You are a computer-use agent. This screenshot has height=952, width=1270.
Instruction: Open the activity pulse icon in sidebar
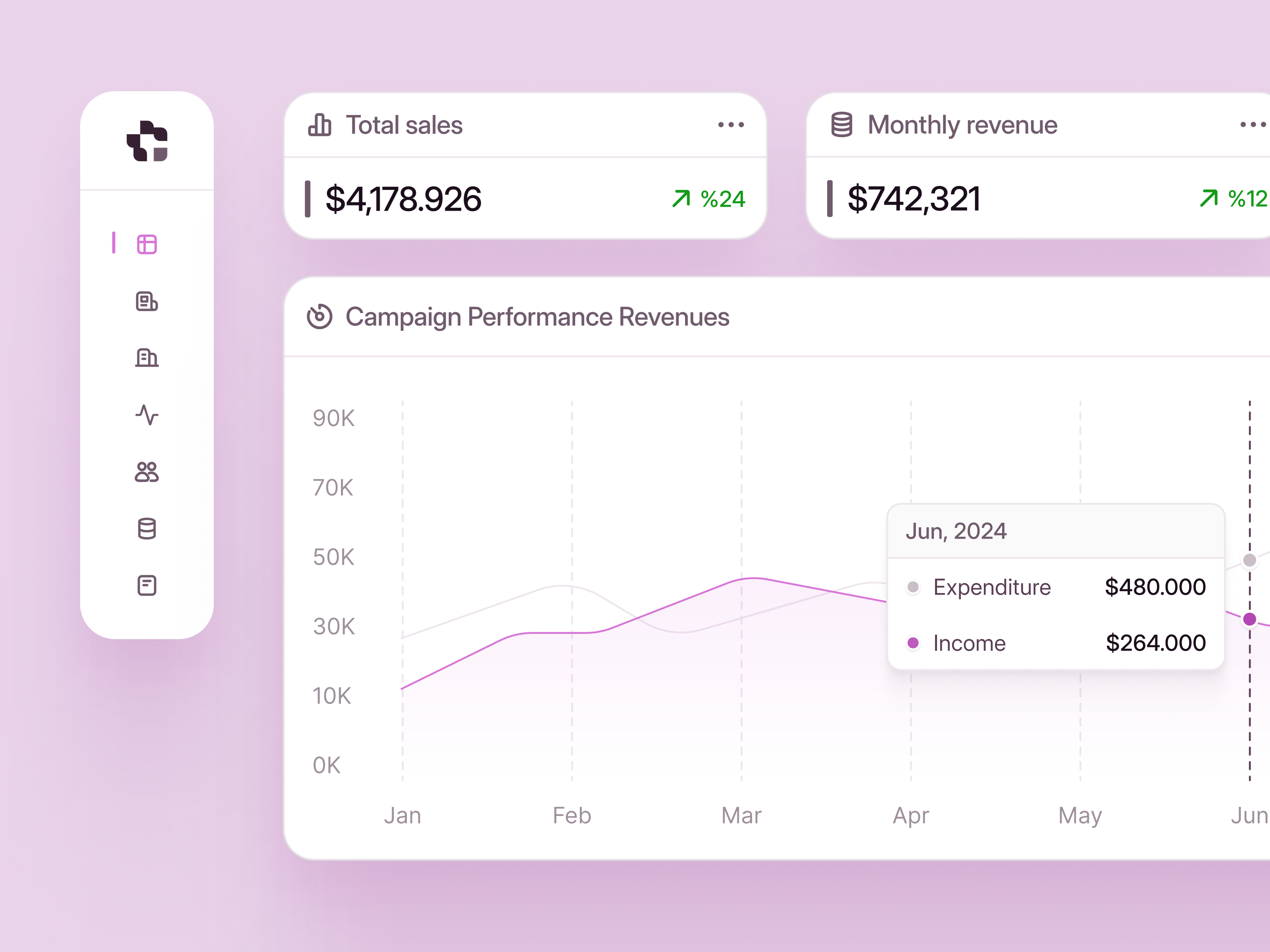tap(147, 415)
